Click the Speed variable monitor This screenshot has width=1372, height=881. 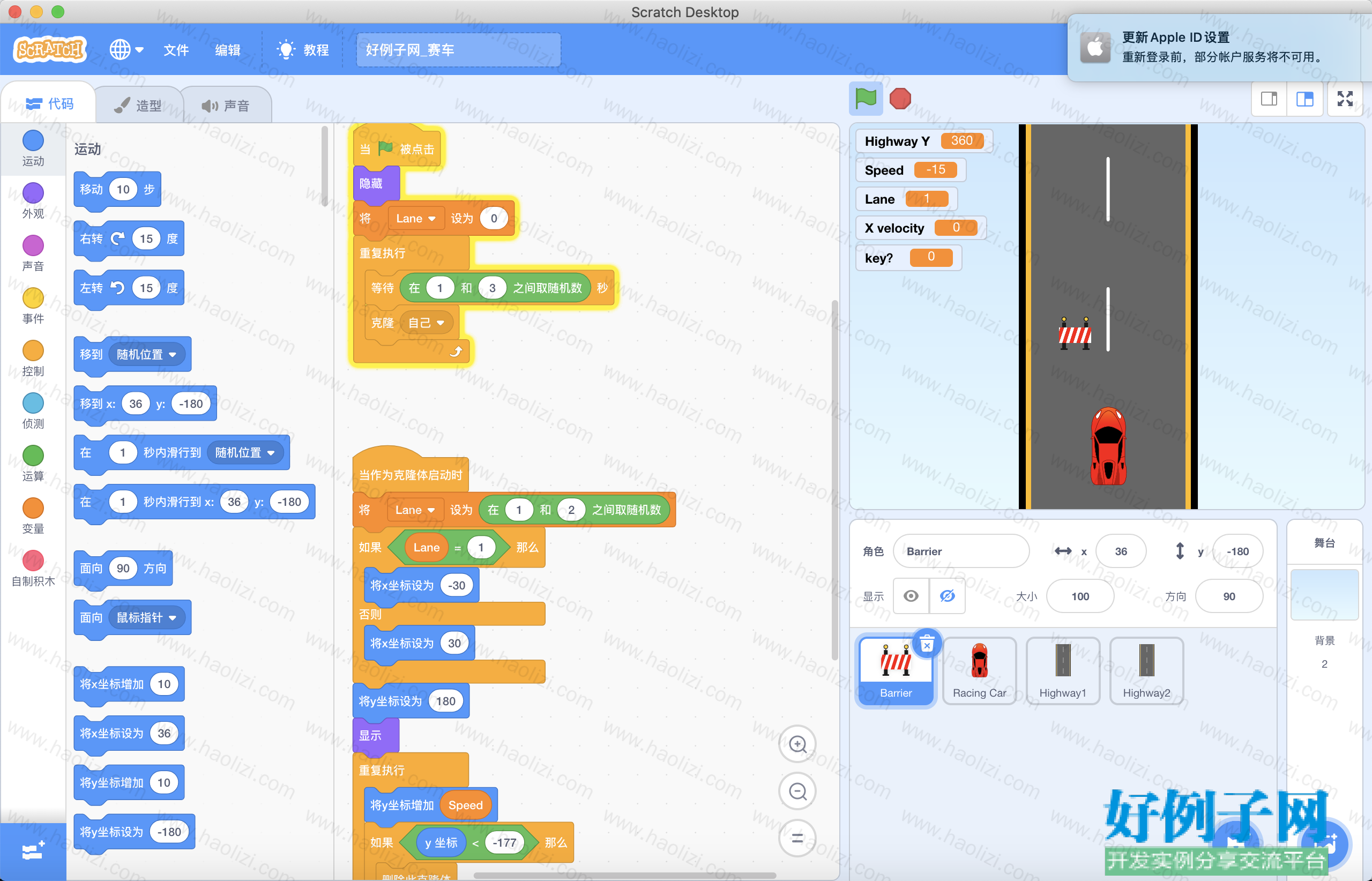click(x=911, y=170)
